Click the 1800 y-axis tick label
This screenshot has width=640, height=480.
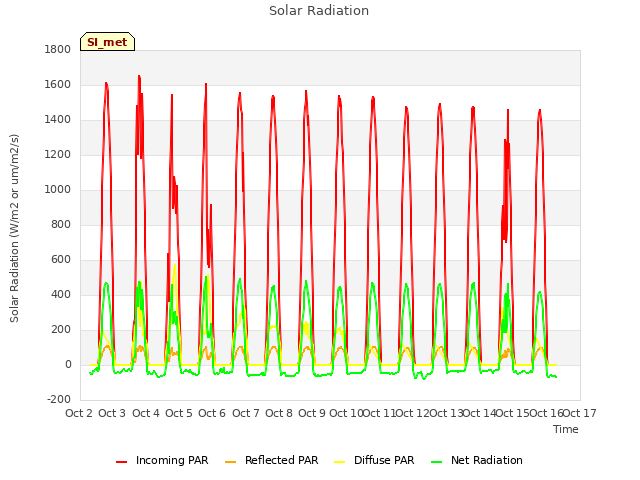(x=58, y=49)
